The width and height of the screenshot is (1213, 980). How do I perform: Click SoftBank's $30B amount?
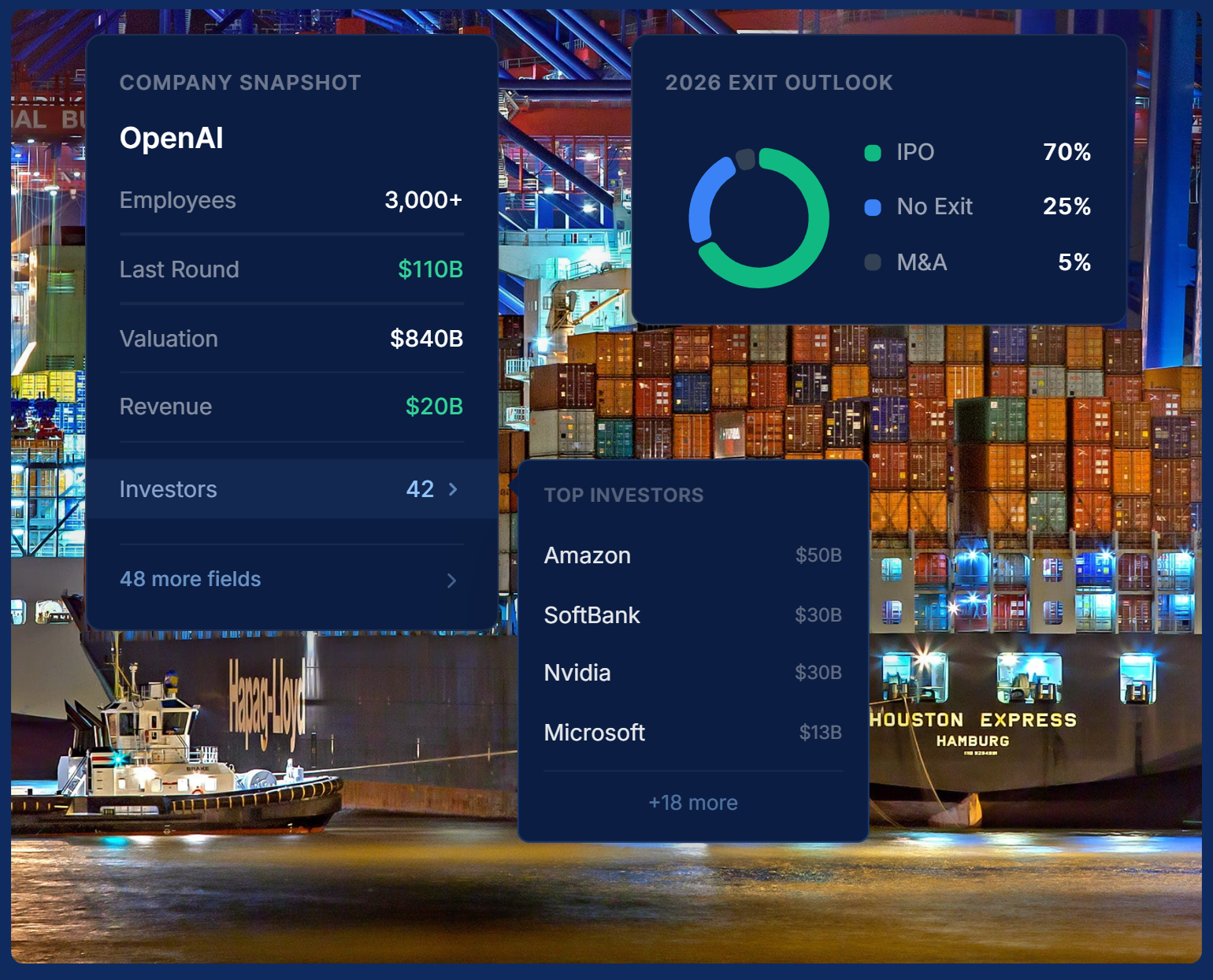pyautogui.click(x=818, y=615)
